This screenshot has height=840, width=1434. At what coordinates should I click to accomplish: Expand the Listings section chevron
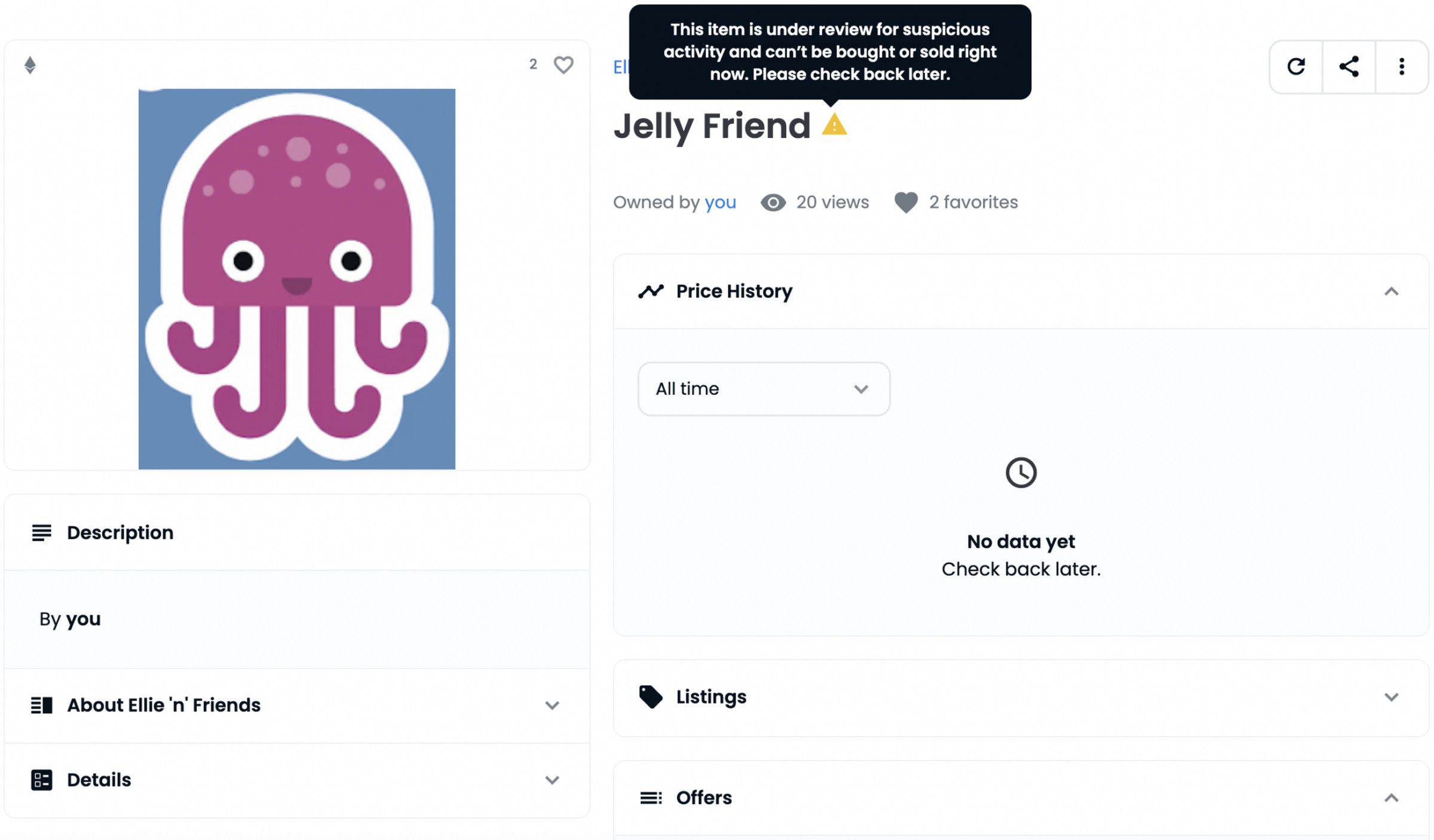(x=1392, y=697)
